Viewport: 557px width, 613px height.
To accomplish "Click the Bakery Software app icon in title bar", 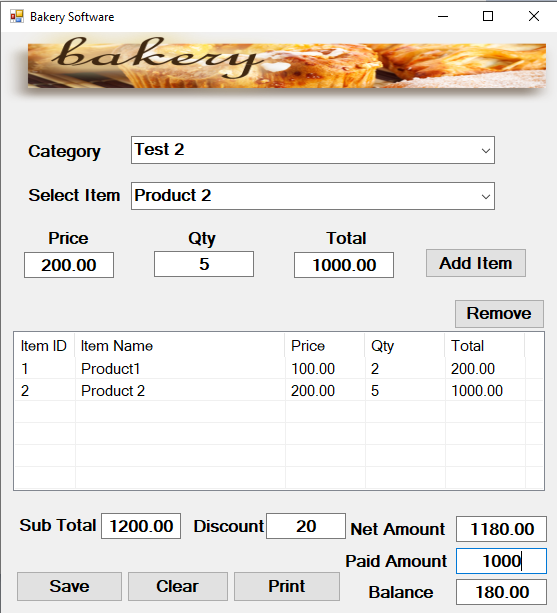I will (17, 16).
